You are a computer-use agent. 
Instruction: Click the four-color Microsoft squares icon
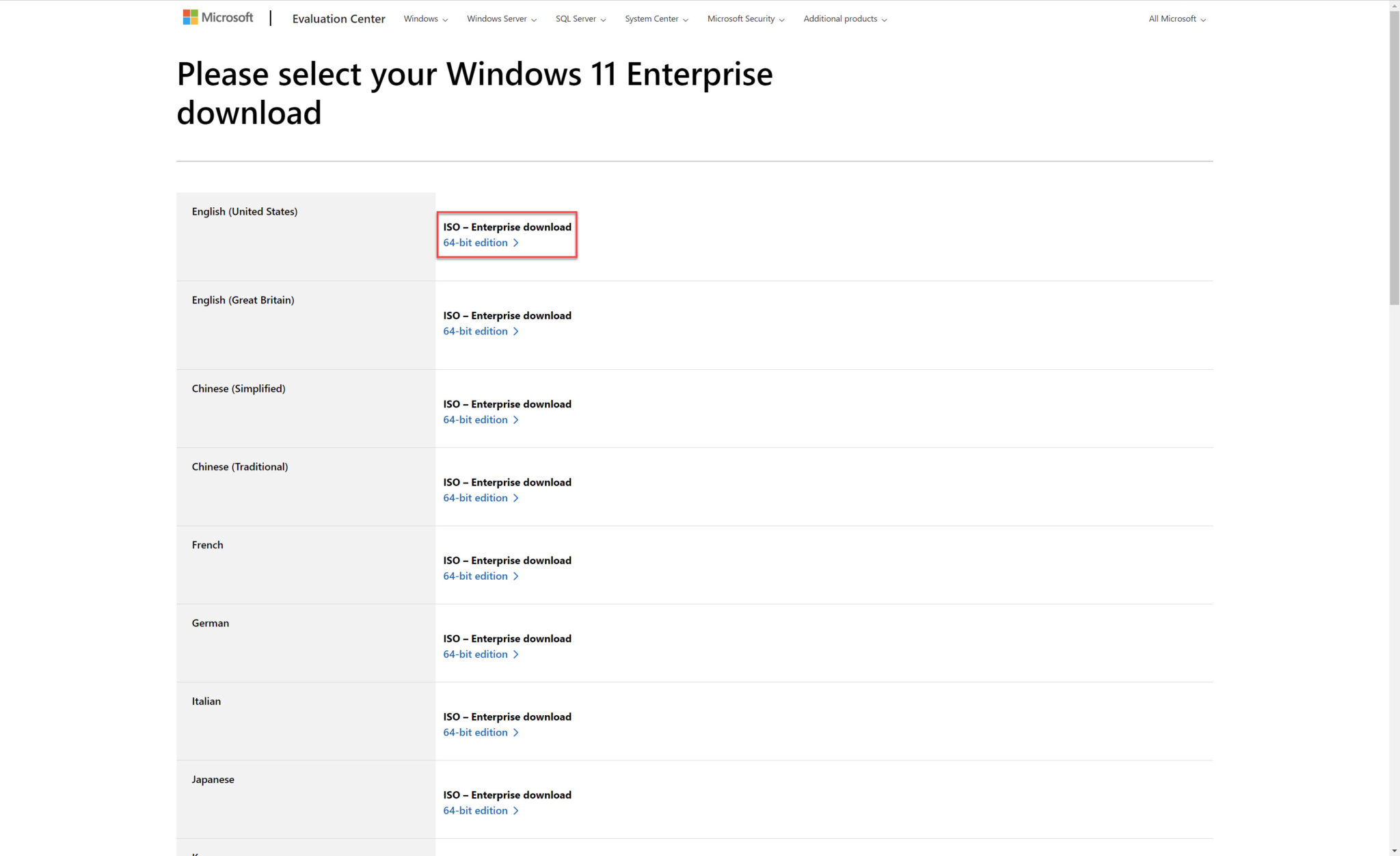(x=189, y=16)
